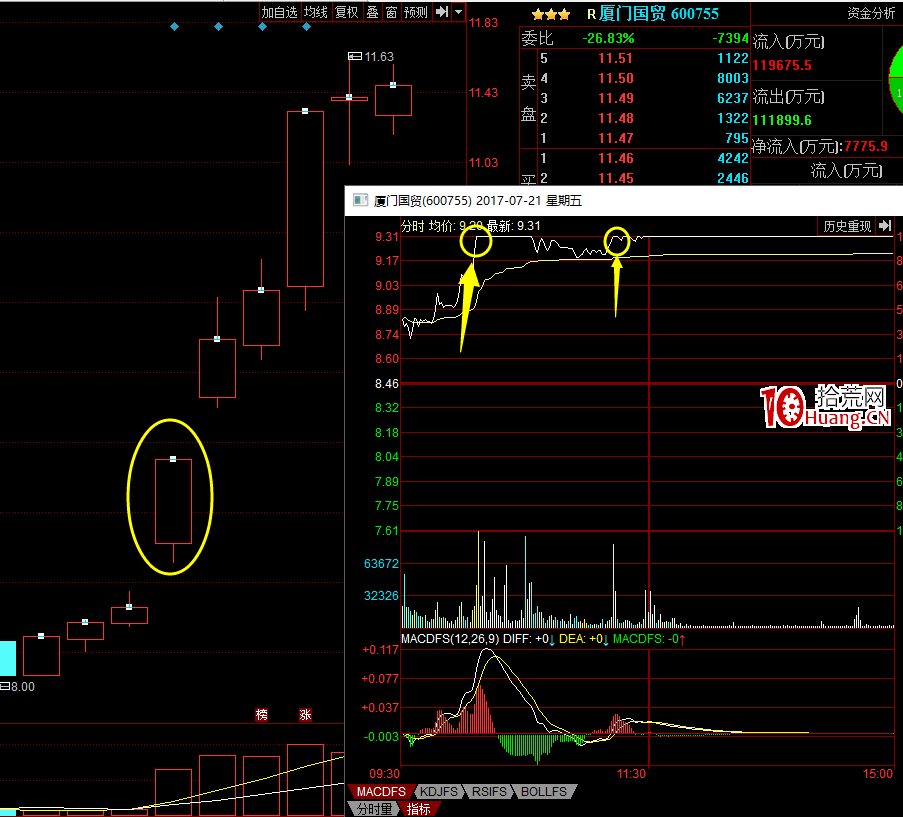Click the 厦门国贸 600755 stock title
The height and width of the screenshot is (817, 903).
click(658, 14)
